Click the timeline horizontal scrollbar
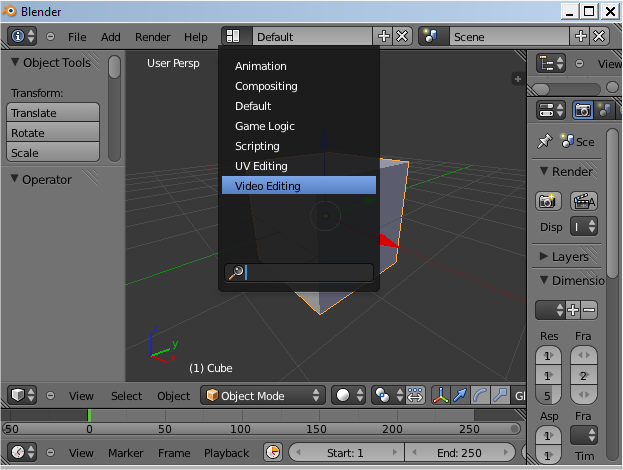The image size is (623, 470). [261, 429]
